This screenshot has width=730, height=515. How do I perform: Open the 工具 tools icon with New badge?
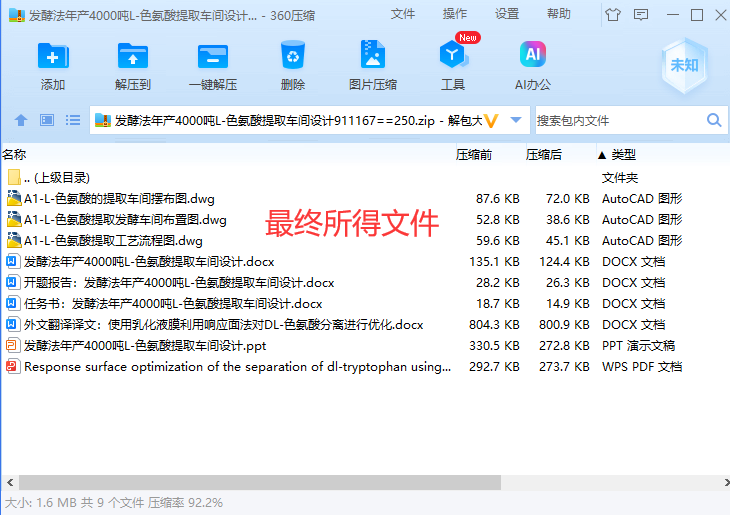tap(453, 54)
